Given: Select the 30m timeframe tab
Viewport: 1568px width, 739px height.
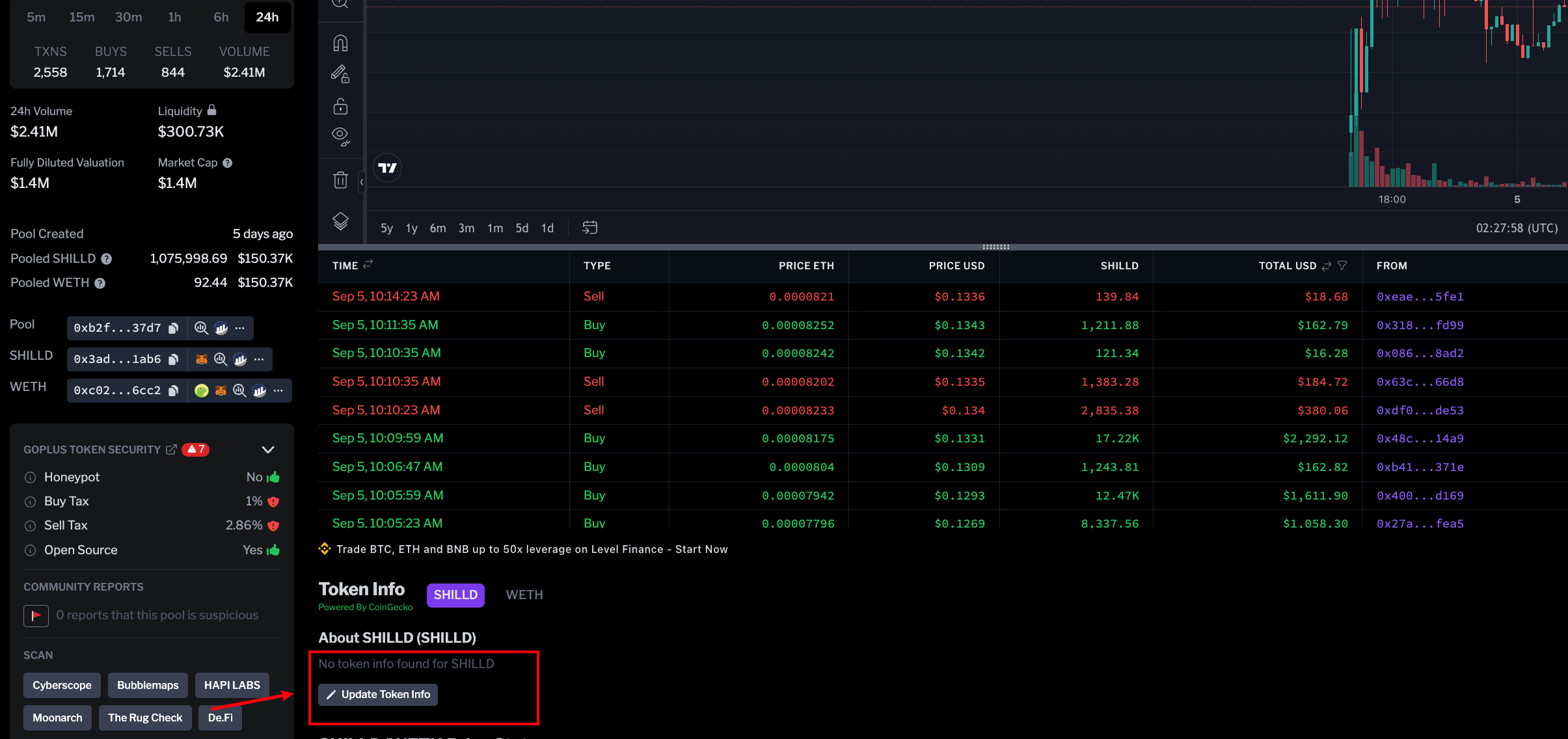Looking at the screenshot, I should pos(129,17).
